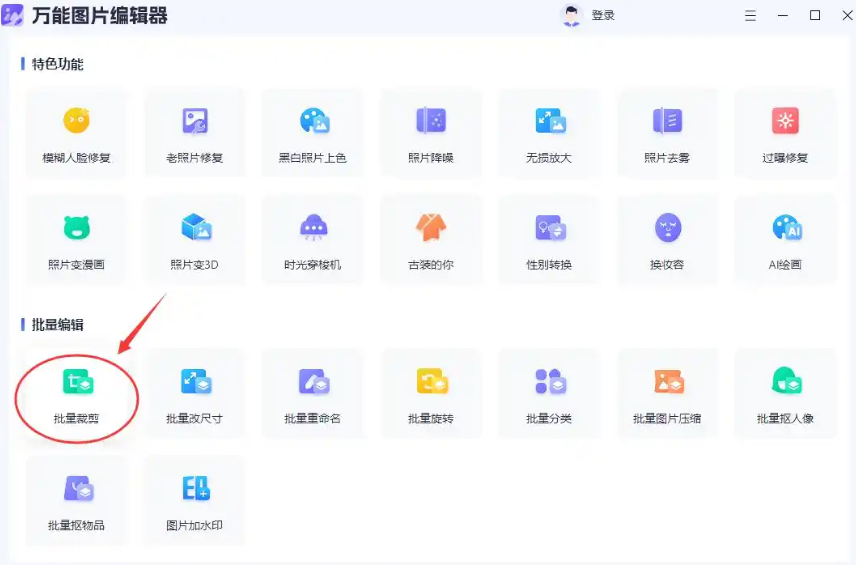Screen dimensions: 856x565
Task: Click the user avatar icon
Action: click(x=571, y=15)
